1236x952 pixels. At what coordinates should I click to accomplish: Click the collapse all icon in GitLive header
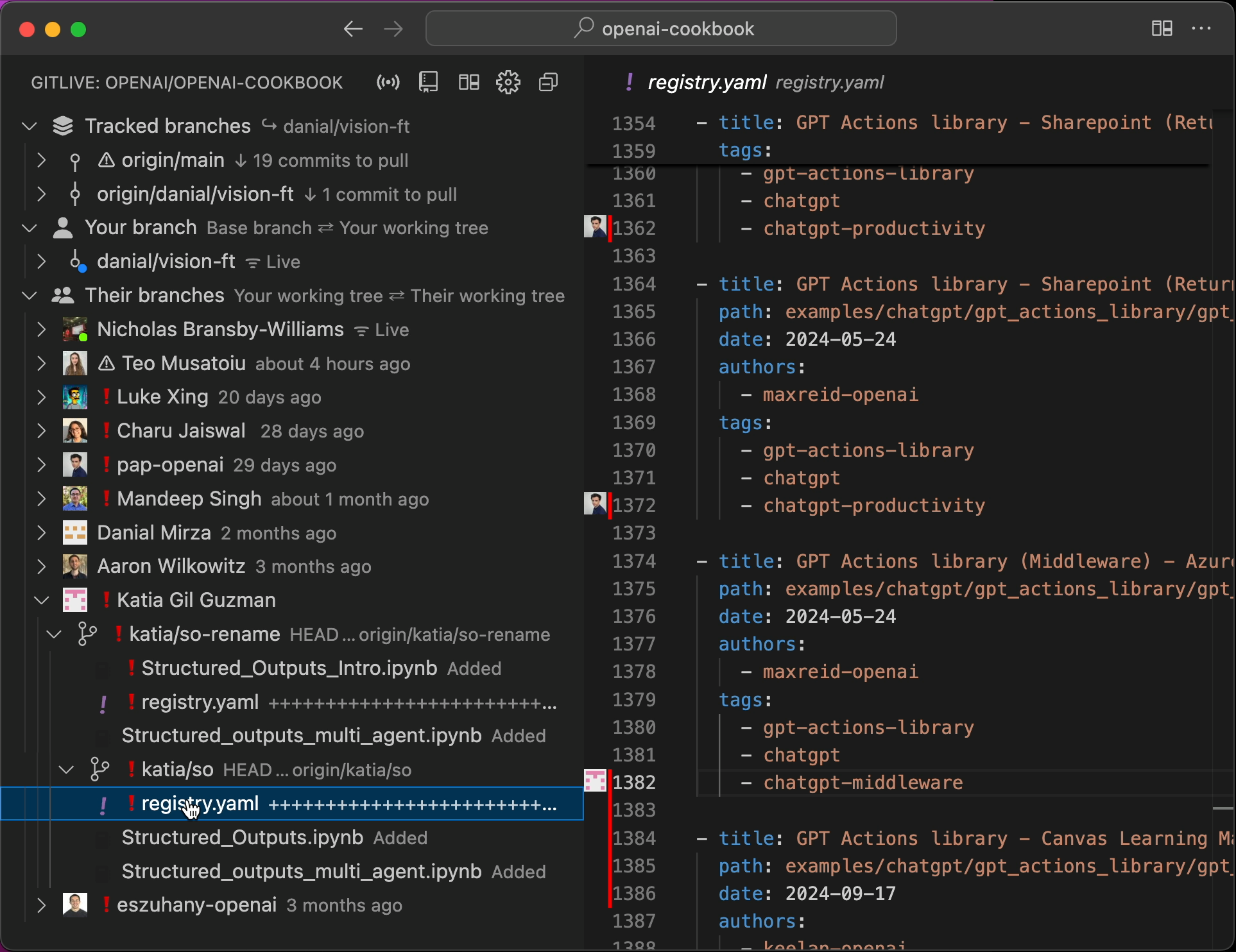pyautogui.click(x=548, y=82)
